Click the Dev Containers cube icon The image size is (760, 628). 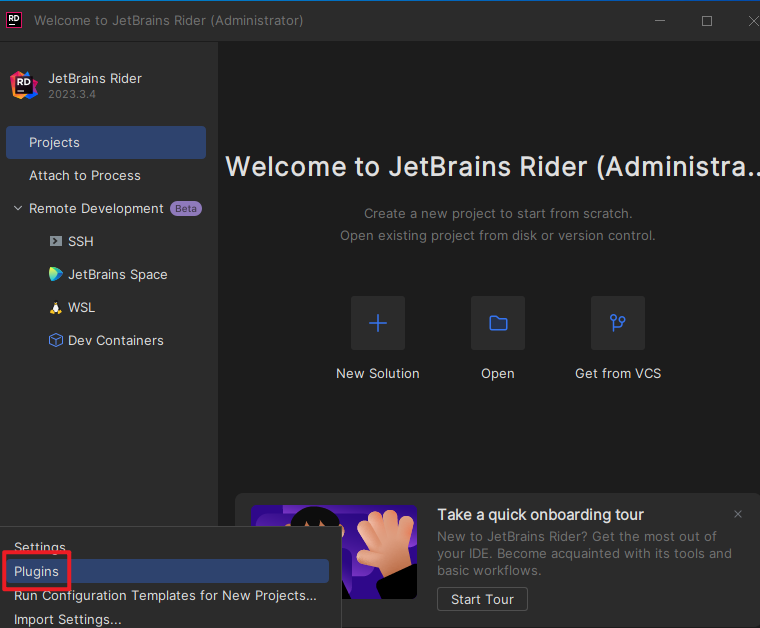coord(56,340)
